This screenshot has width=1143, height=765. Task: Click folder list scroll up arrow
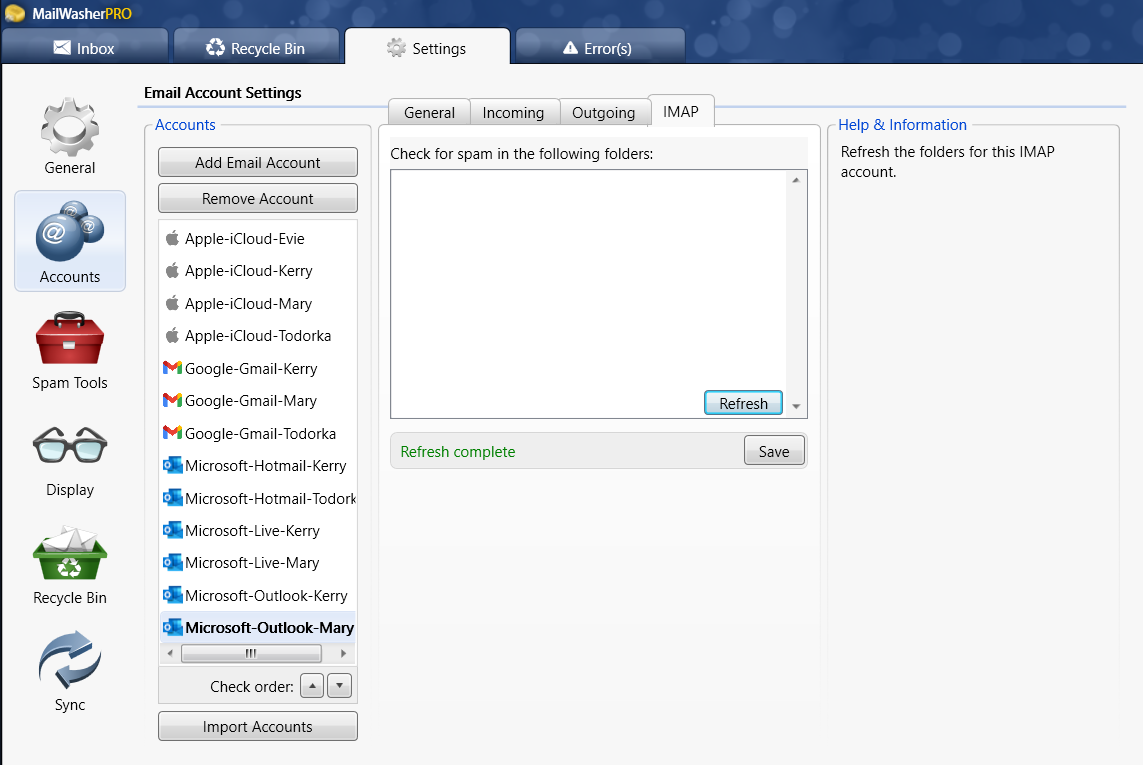click(796, 179)
